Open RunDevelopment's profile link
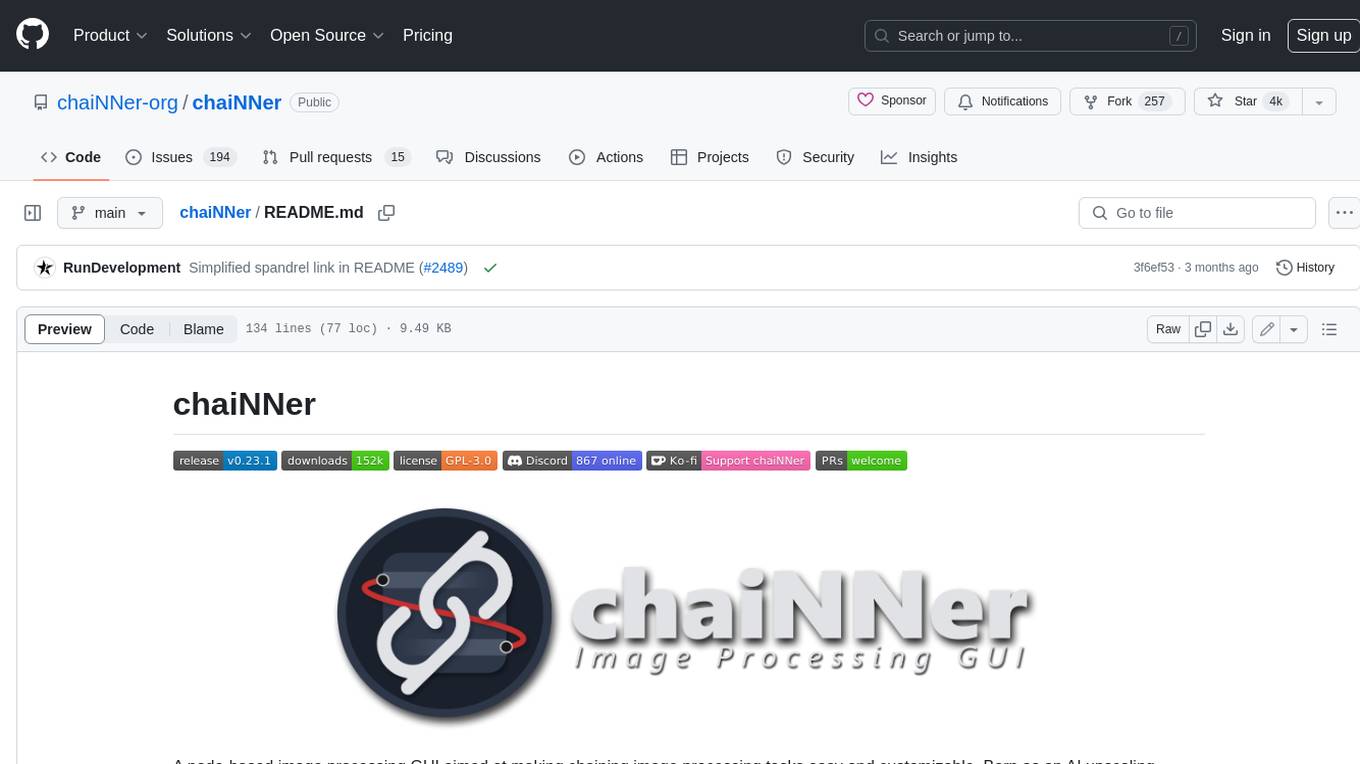Image resolution: width=1360 pixels, height=764 pixels. pyautogui.click(x=122, y=268)
